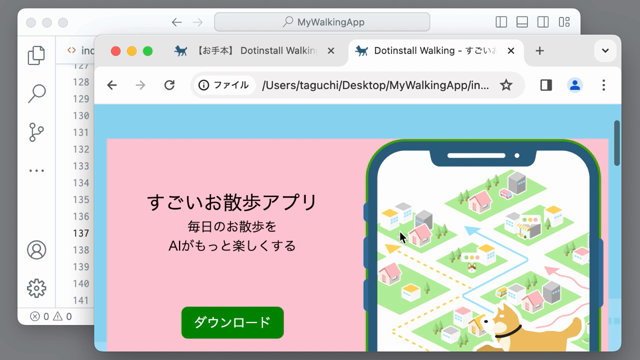Click the すごいお散歩アプリ heading
This screenshot has height=360, width=640.
click(232, 202)
